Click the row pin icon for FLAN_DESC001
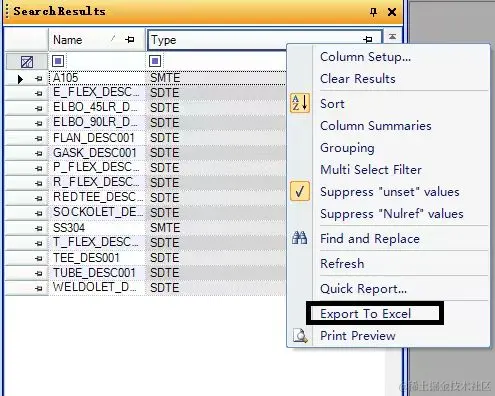Image resolution: width=495 pixels, height=396 pixels. pos(39,139)
